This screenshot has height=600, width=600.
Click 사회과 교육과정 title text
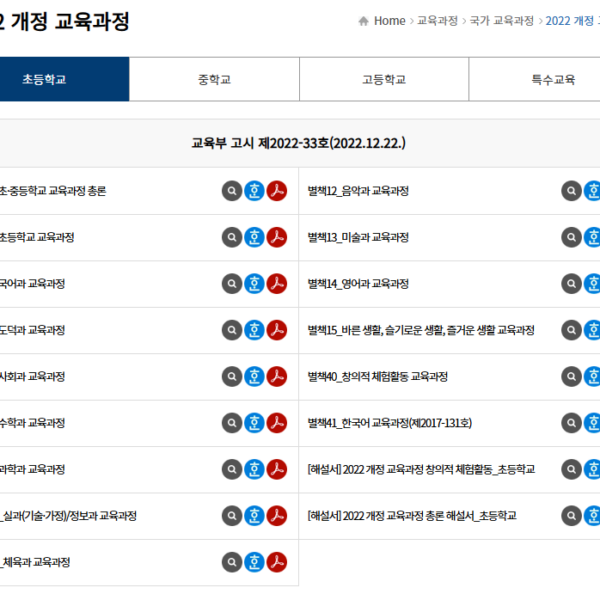32,377
